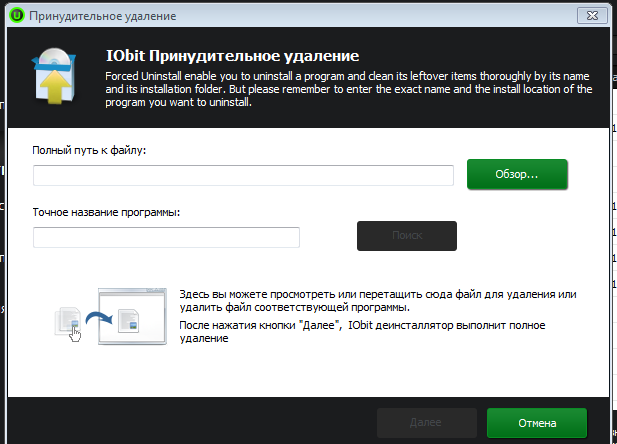Click the text starting Здесь вы можете просмотреть
This screenshot has width=617, height=444.
click(378, 301)
